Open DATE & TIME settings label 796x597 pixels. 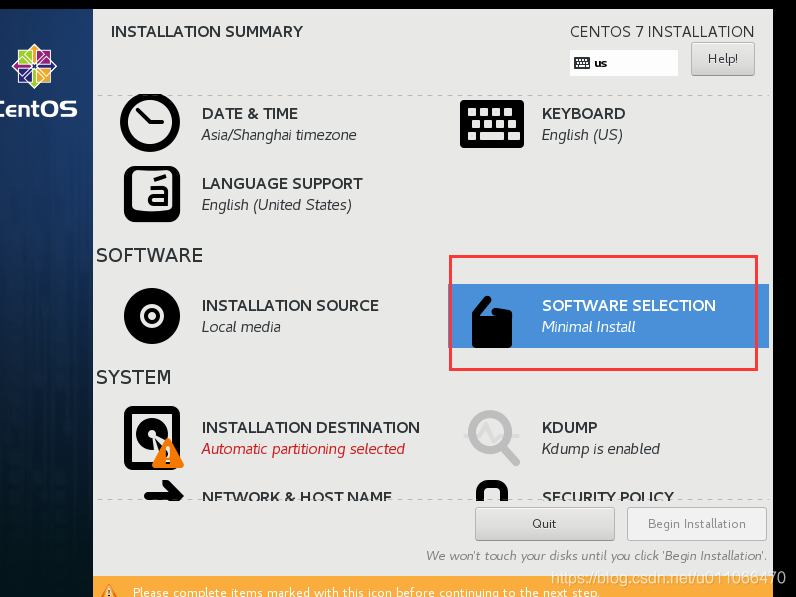[x=250, y=114]
